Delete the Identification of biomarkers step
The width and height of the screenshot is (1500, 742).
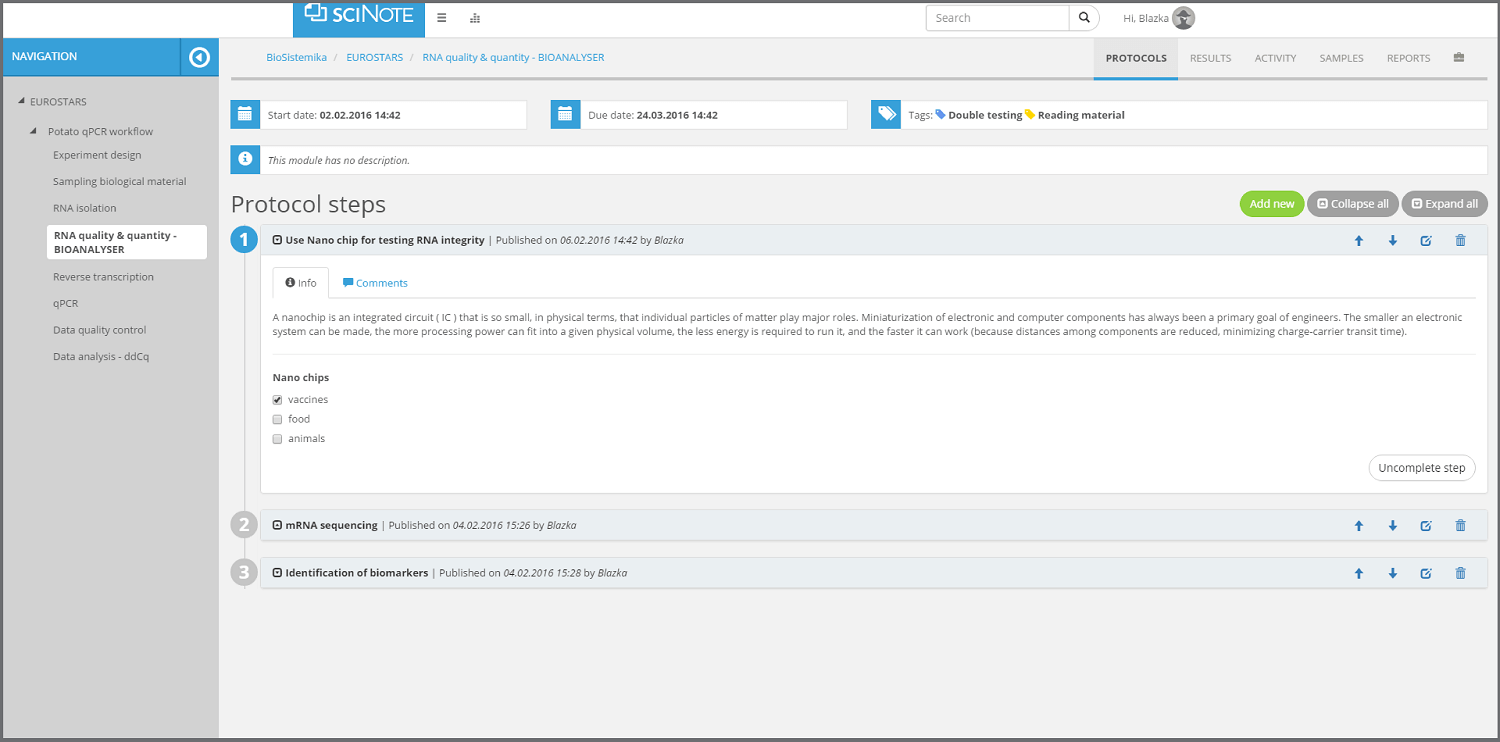click(x=1460, y=573)
